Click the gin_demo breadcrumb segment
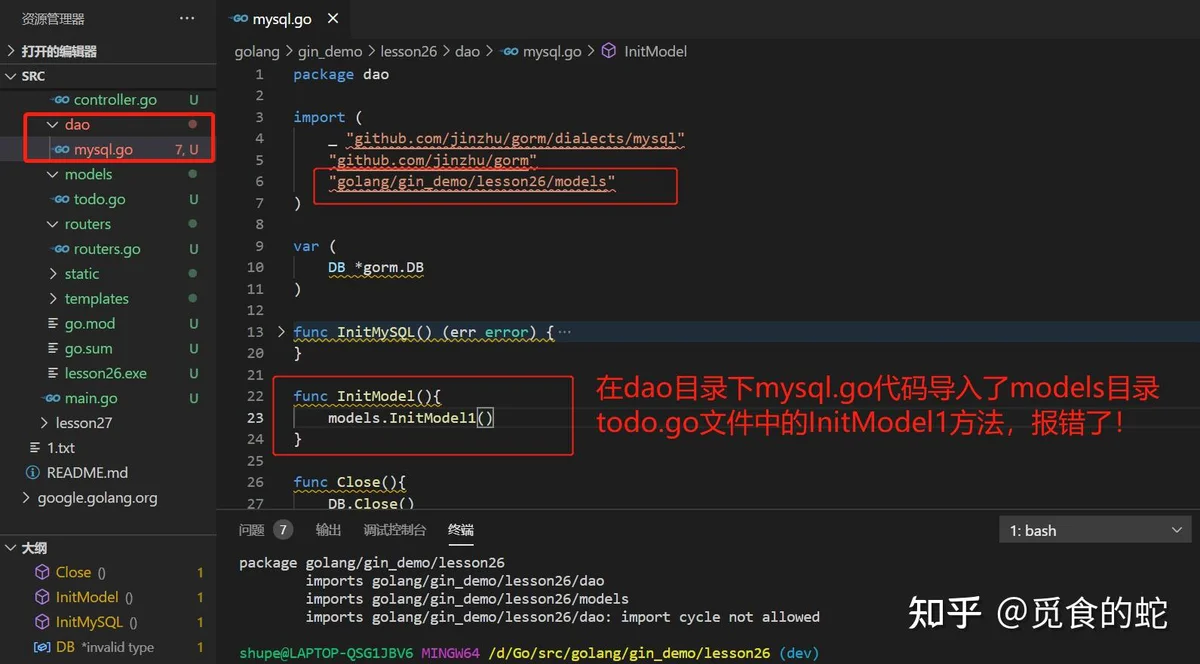 pos(329,51)
